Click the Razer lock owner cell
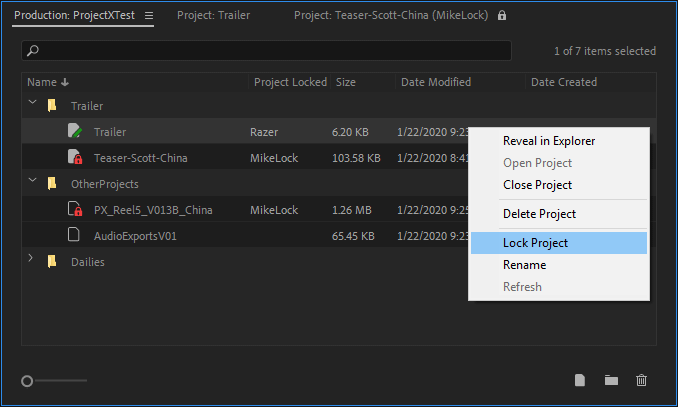Image resolution: width=678 pixels, height=407 pixels. point(264,132)
